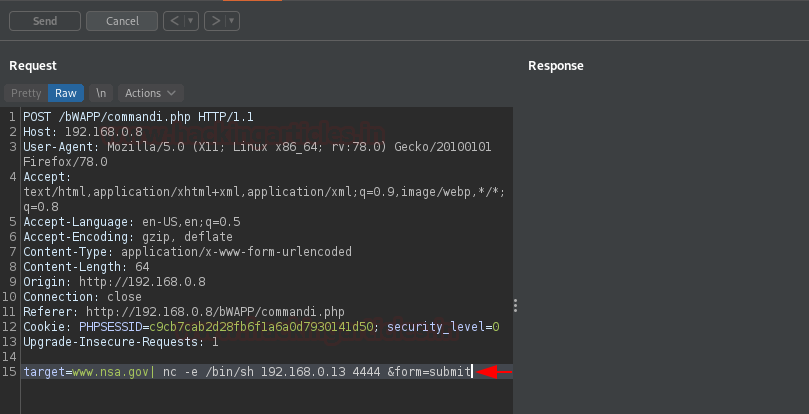Viewport: 809px width, 414px height.
Task: Toggle the \n non-printable characters button
Action: [x=101, y=93]
